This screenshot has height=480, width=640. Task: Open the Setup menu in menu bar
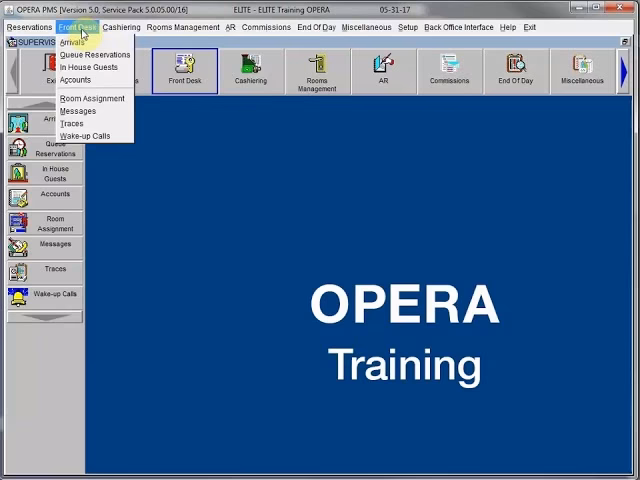407,27
